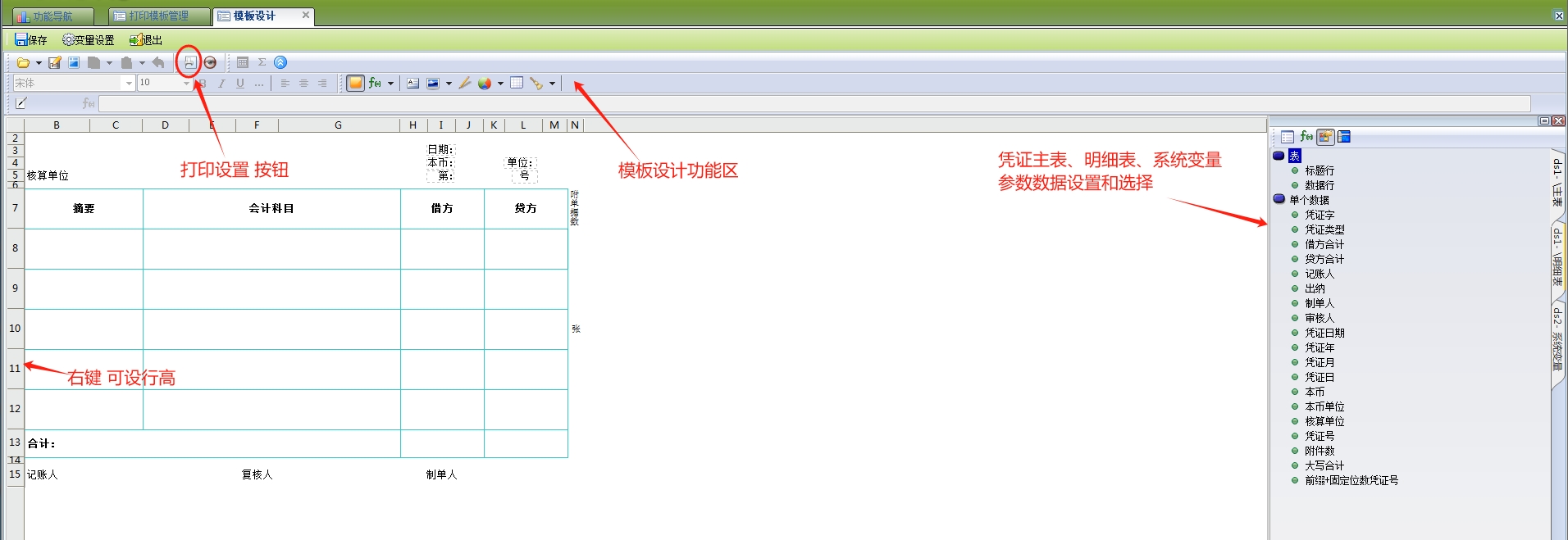Click the colored pie chart icon
The height and width of the screenshot is (540, 1568).
[x=485, y=83]
